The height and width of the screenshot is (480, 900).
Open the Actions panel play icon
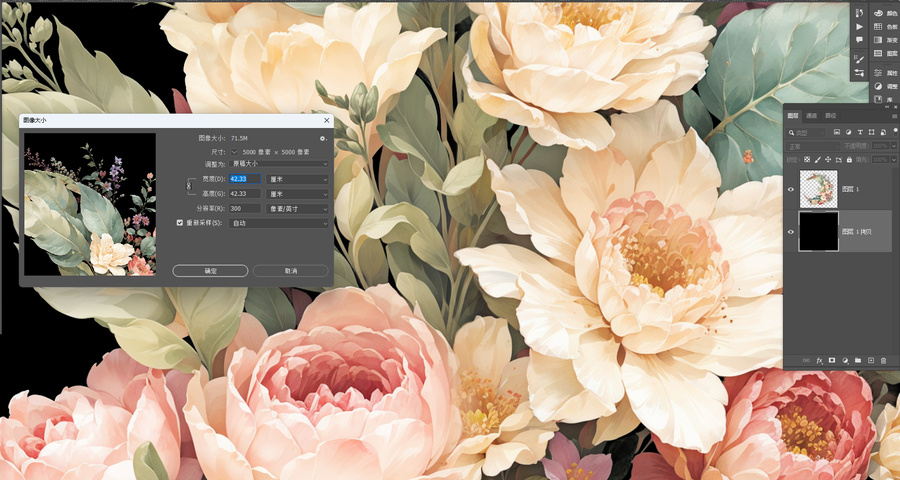859,27
